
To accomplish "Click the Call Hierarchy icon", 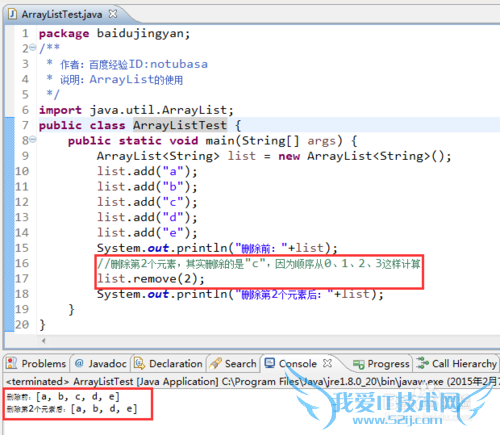I will (x=422, y=363).
